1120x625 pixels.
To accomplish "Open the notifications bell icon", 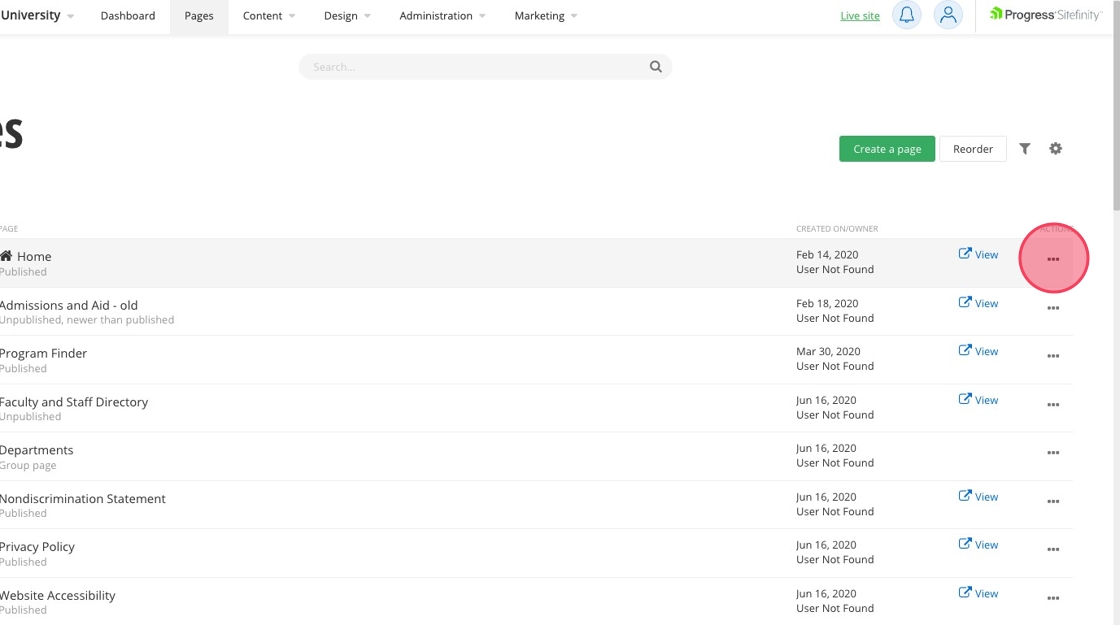I will 906,15.
